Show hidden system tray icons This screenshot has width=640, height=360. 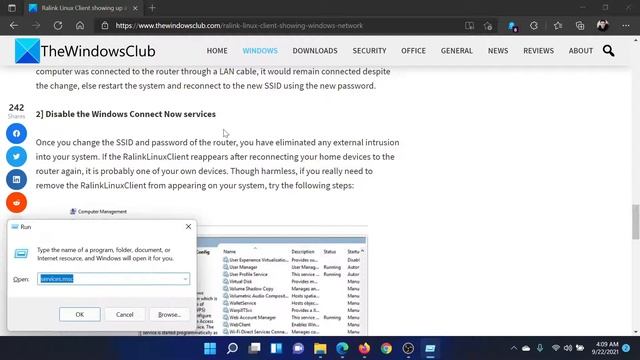pyautogui.click(x=514, y=348)
